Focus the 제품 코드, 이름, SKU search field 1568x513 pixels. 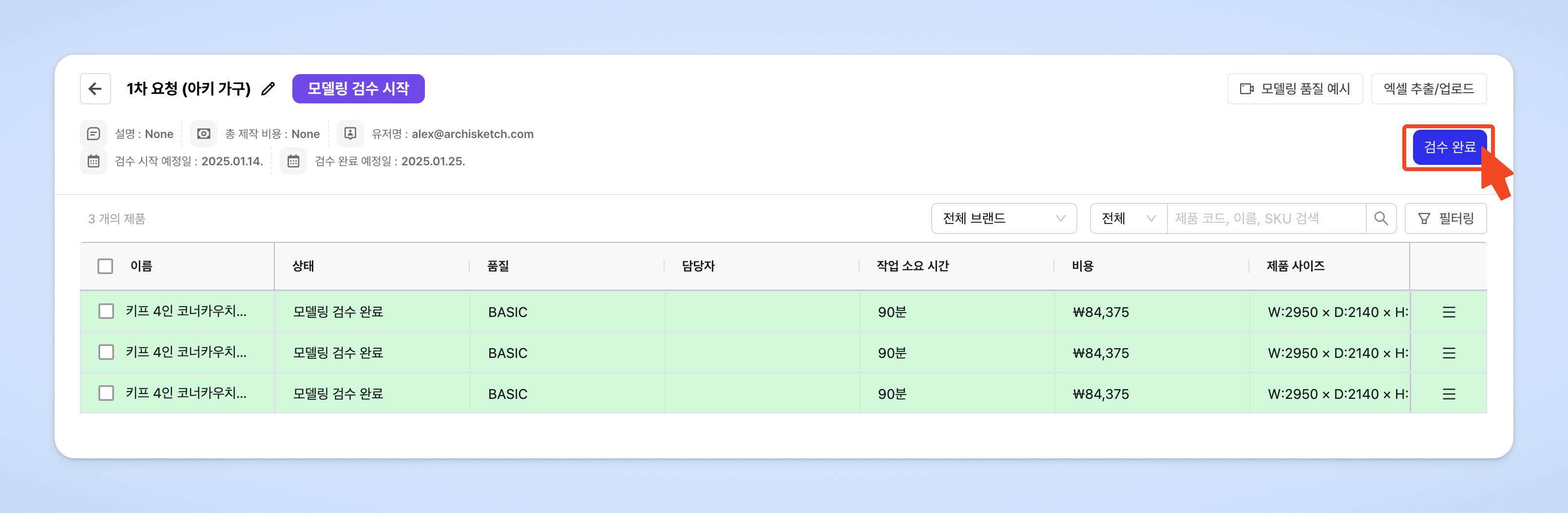(1265, 219)
